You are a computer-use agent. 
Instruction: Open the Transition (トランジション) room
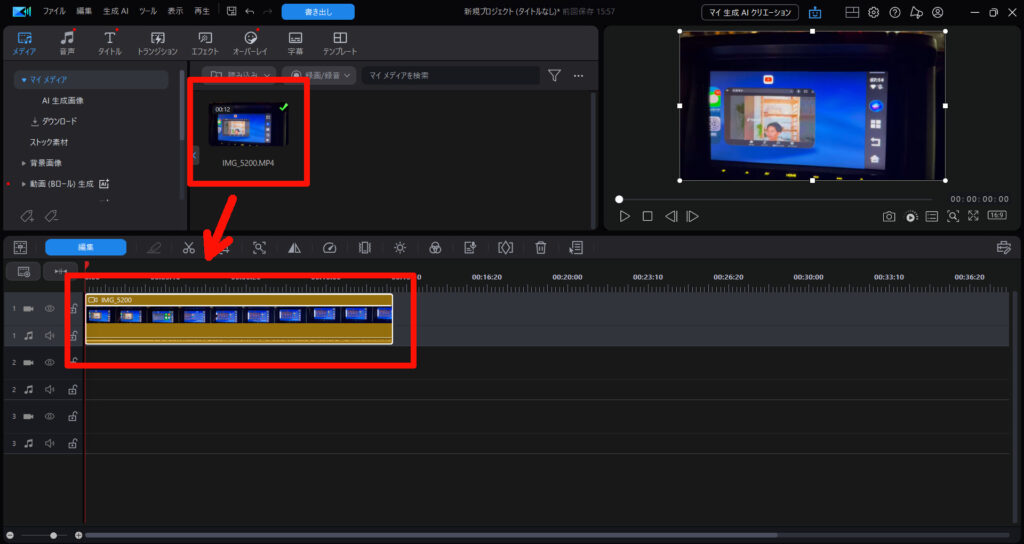click(x=157, y=43)
